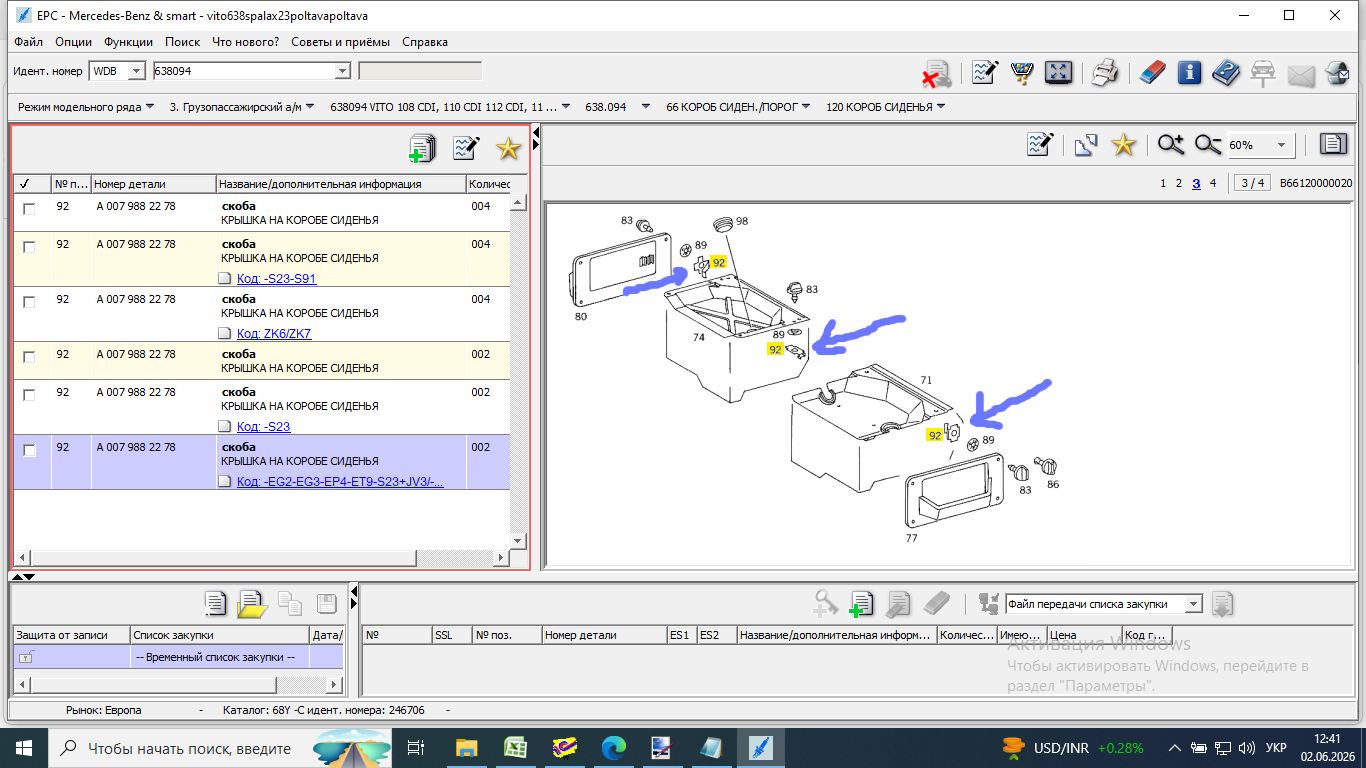This screenshot has width=1366, height=768.
Task: Click the Task View taskbar icon
Action: [417, 747]
